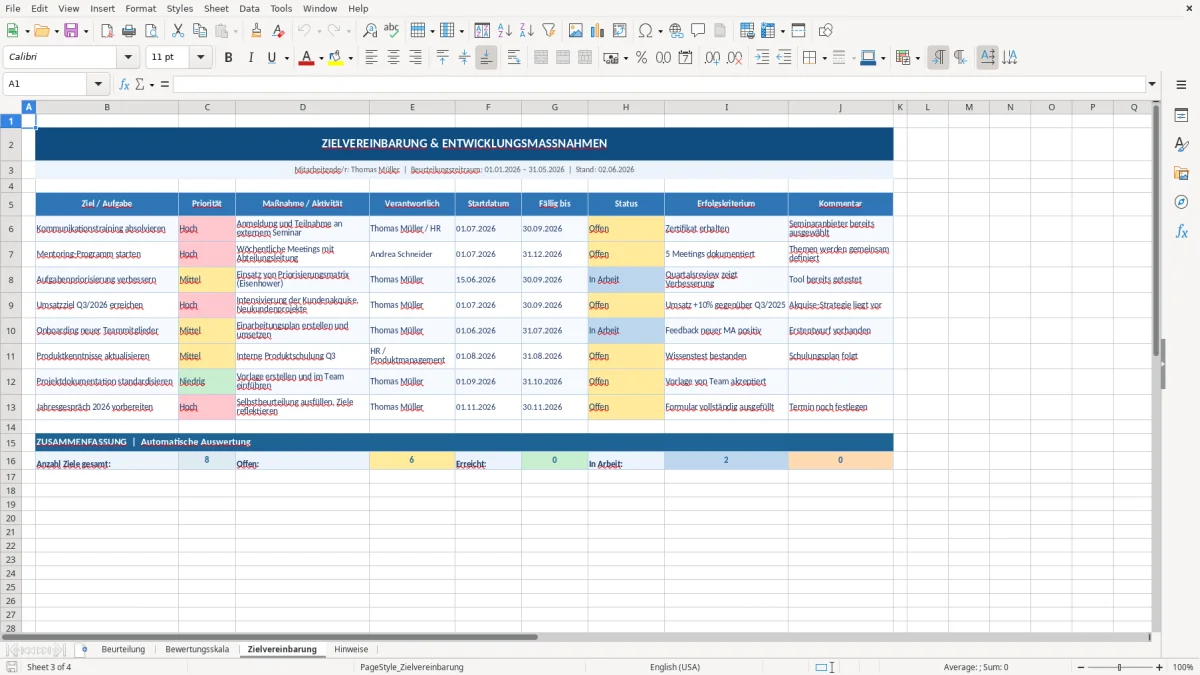
Task: Click the horizontal scrollbar thumb
Action: [x=270, y=637]
